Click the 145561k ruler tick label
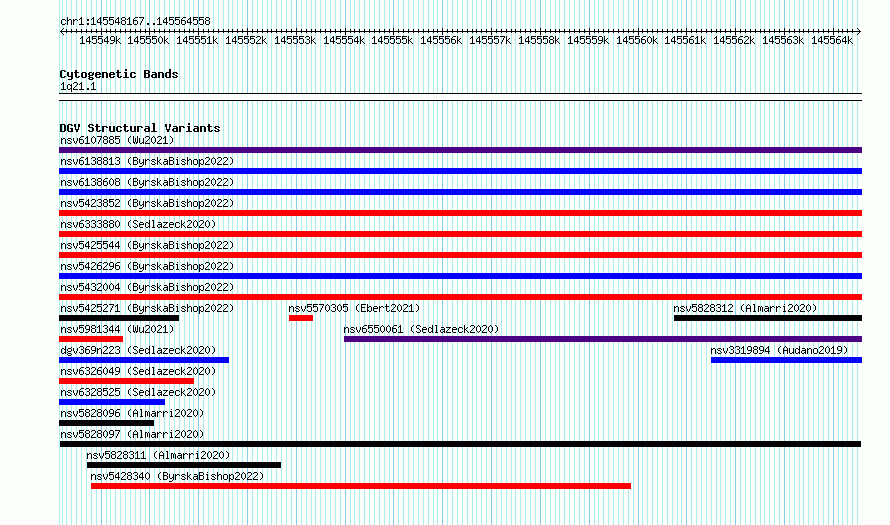 685,40
